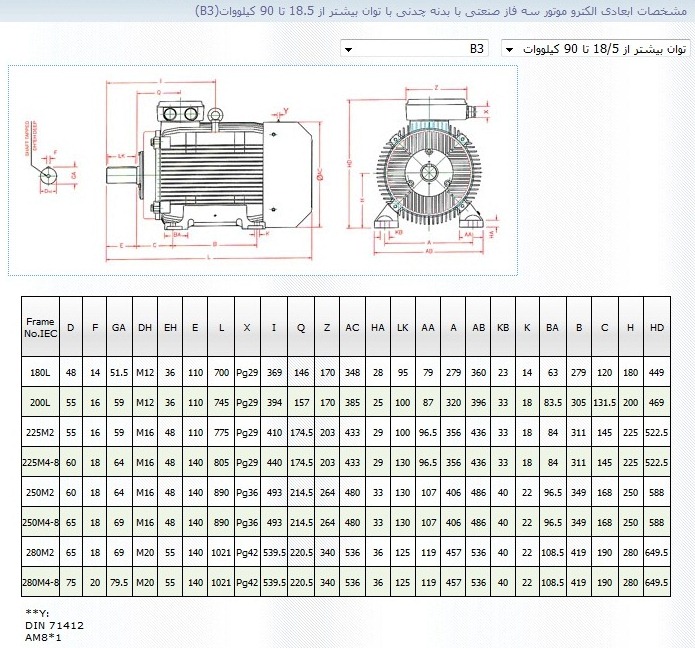Click the '225M4-8' frame row label
This screenshot has height=648, width=695.
pos(40,462)
